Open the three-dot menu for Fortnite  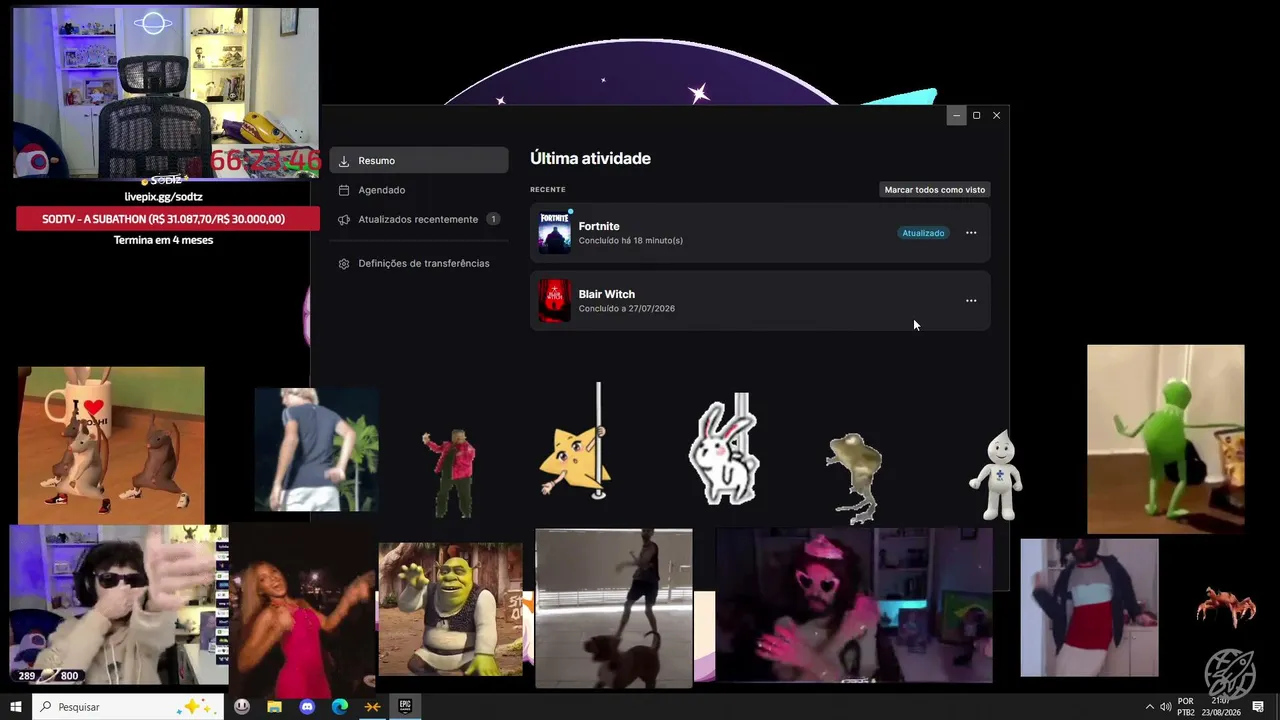tap(971, 233)
